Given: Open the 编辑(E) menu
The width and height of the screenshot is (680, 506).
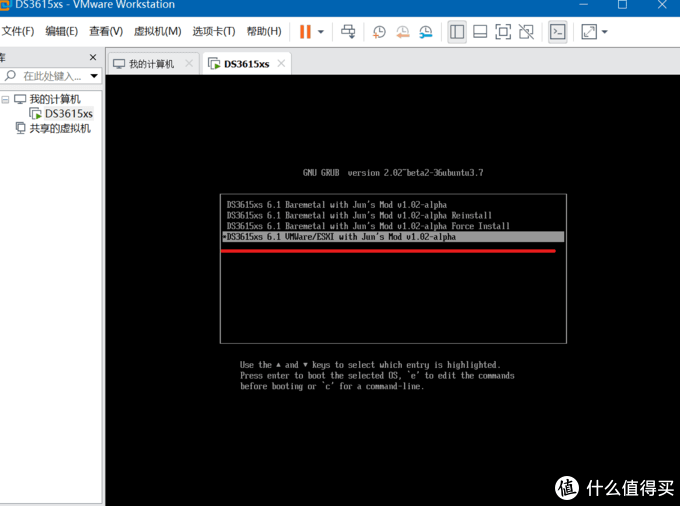Looking at the screenshot, I should (x=62, y=31).
